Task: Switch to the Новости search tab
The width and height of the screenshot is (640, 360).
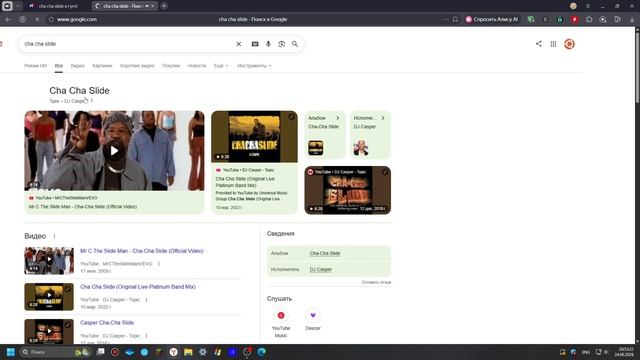Action: click(197, 66)
